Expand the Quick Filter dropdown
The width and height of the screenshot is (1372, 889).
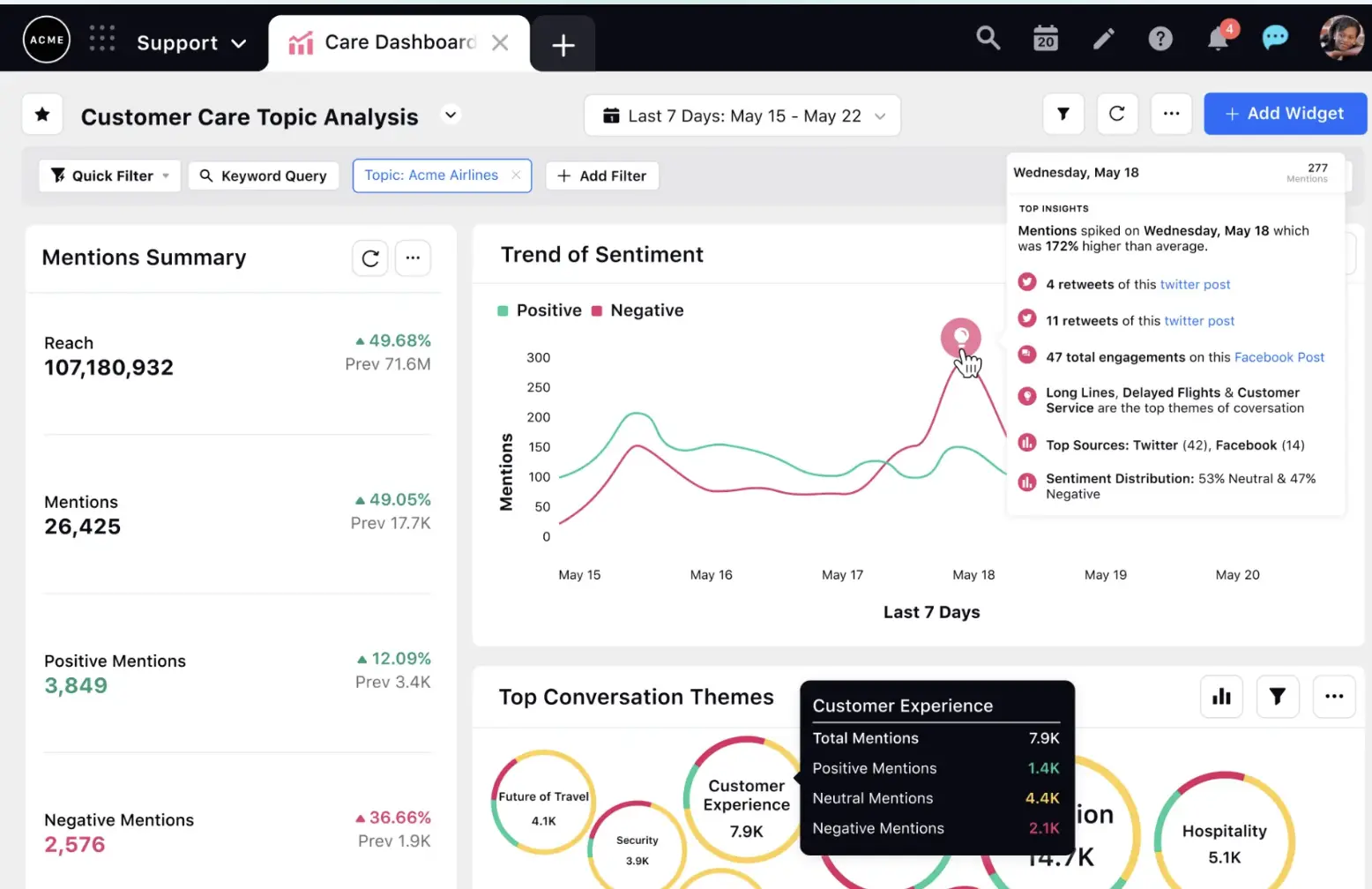point(108,176)
